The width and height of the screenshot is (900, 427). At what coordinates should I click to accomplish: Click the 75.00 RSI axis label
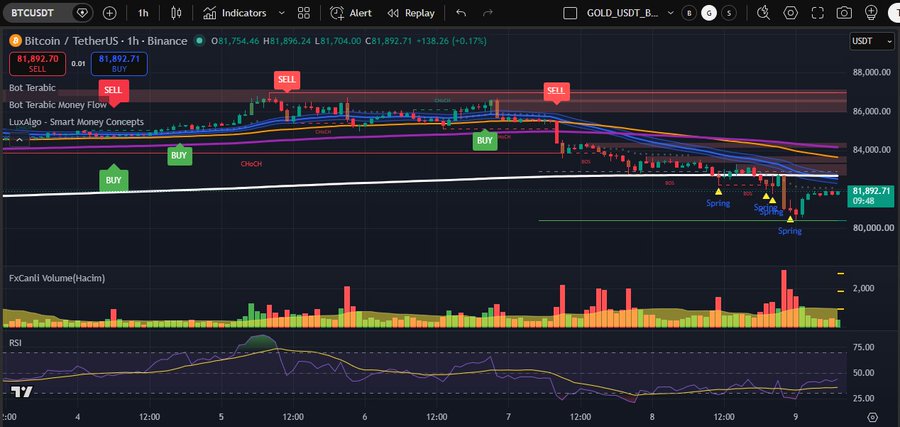pyautogui.click(x=864, y=347)
